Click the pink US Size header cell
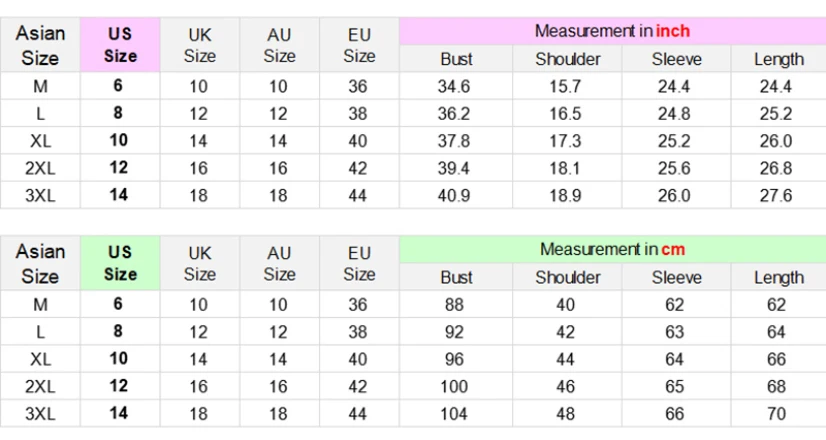 120,45
